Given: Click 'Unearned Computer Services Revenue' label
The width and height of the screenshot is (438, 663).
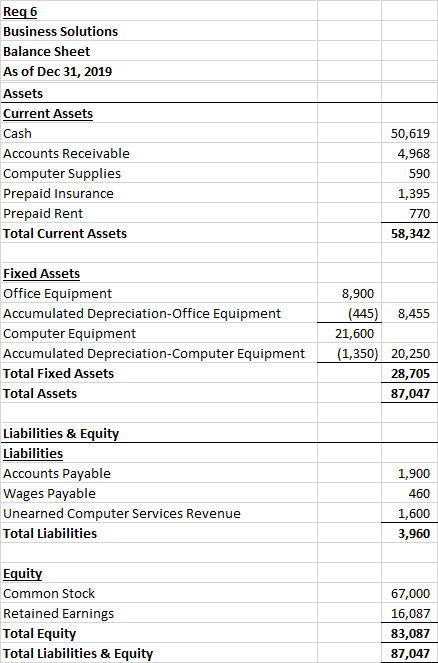Looking at the screenshot, I should (x=122, y=514).
